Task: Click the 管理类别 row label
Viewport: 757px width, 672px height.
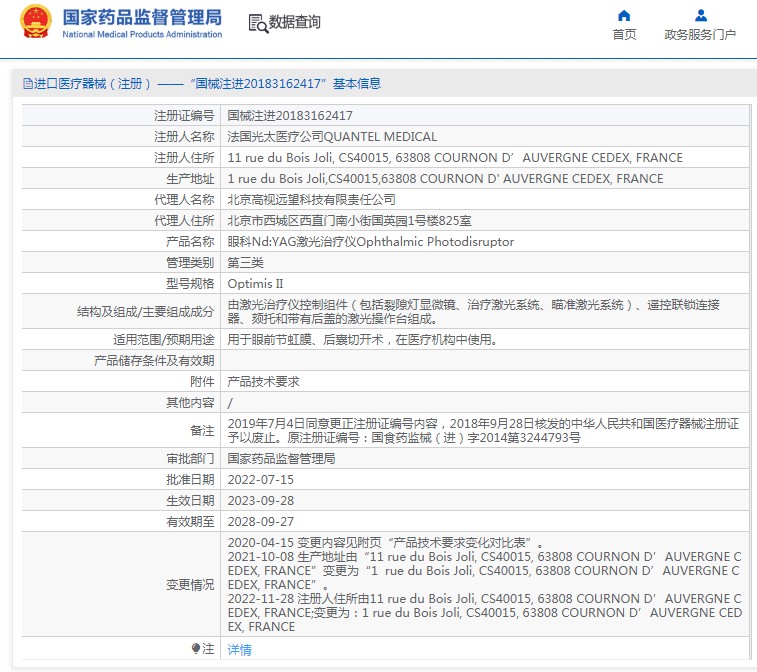Action: click(190, 263)
